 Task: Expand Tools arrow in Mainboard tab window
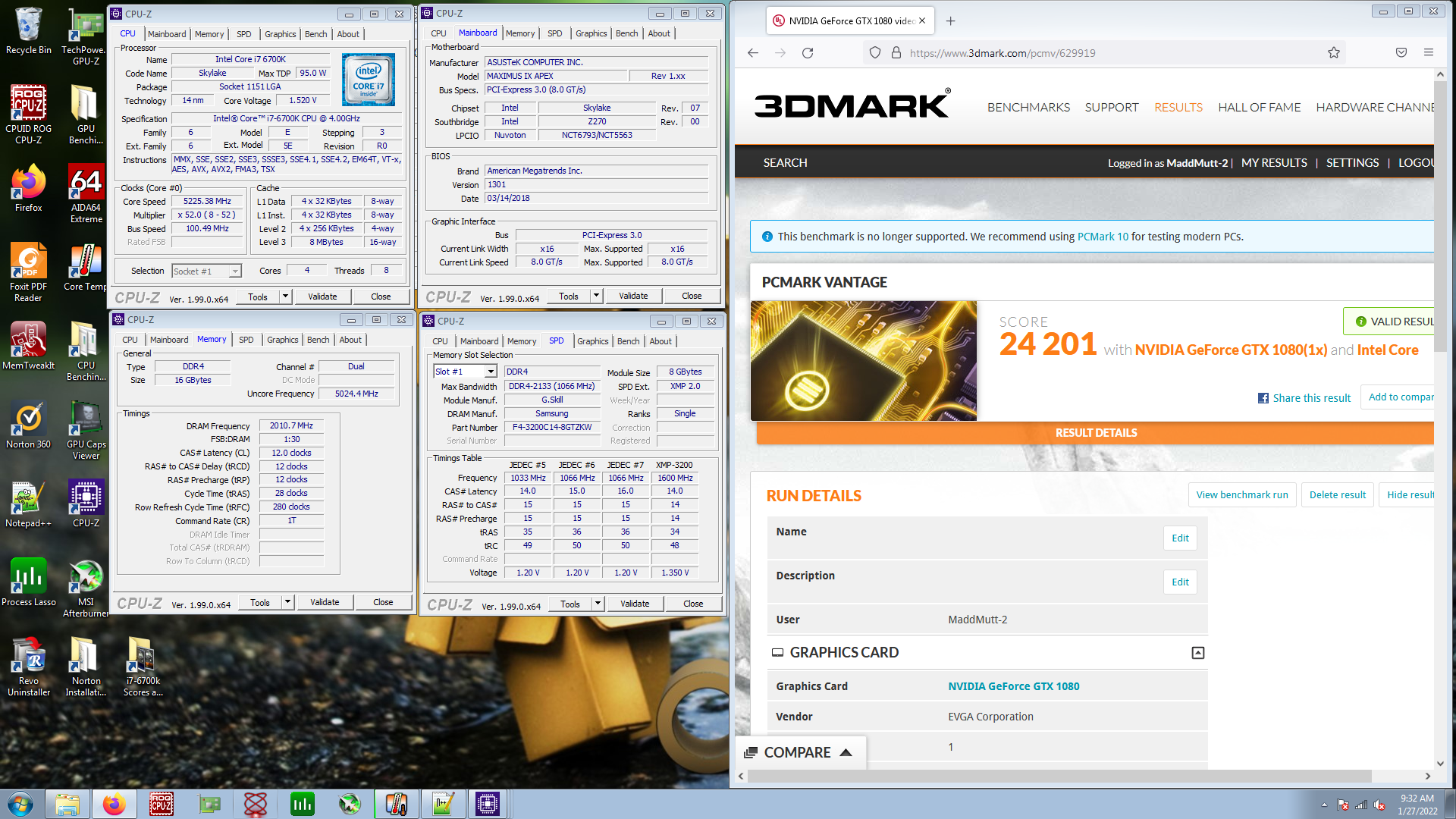coord(597,296)
